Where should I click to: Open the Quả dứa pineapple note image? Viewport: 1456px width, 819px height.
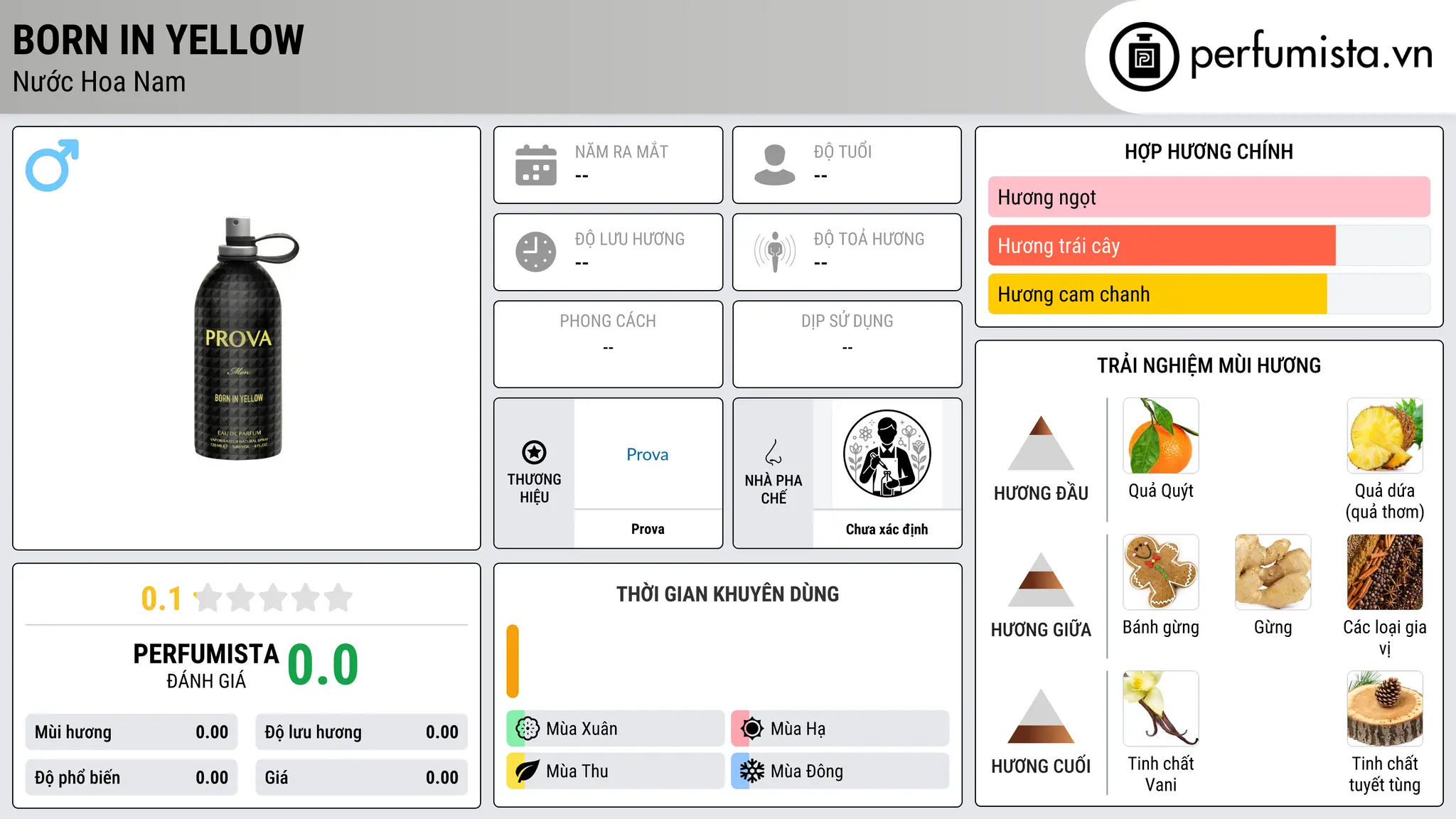pos(1385,436)
